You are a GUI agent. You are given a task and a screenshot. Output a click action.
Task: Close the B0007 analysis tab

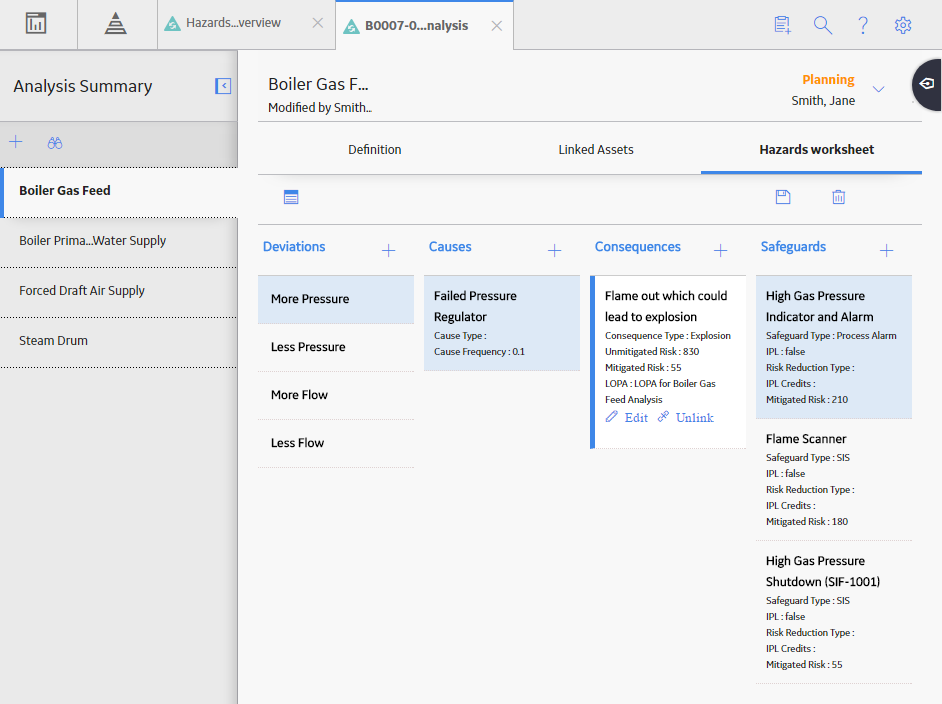click(x=497, y=26)
